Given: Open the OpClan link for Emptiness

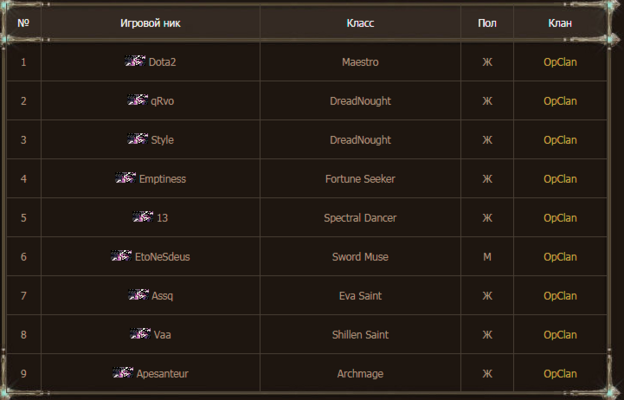Looking at the screenshot, I should click(560, 179).
